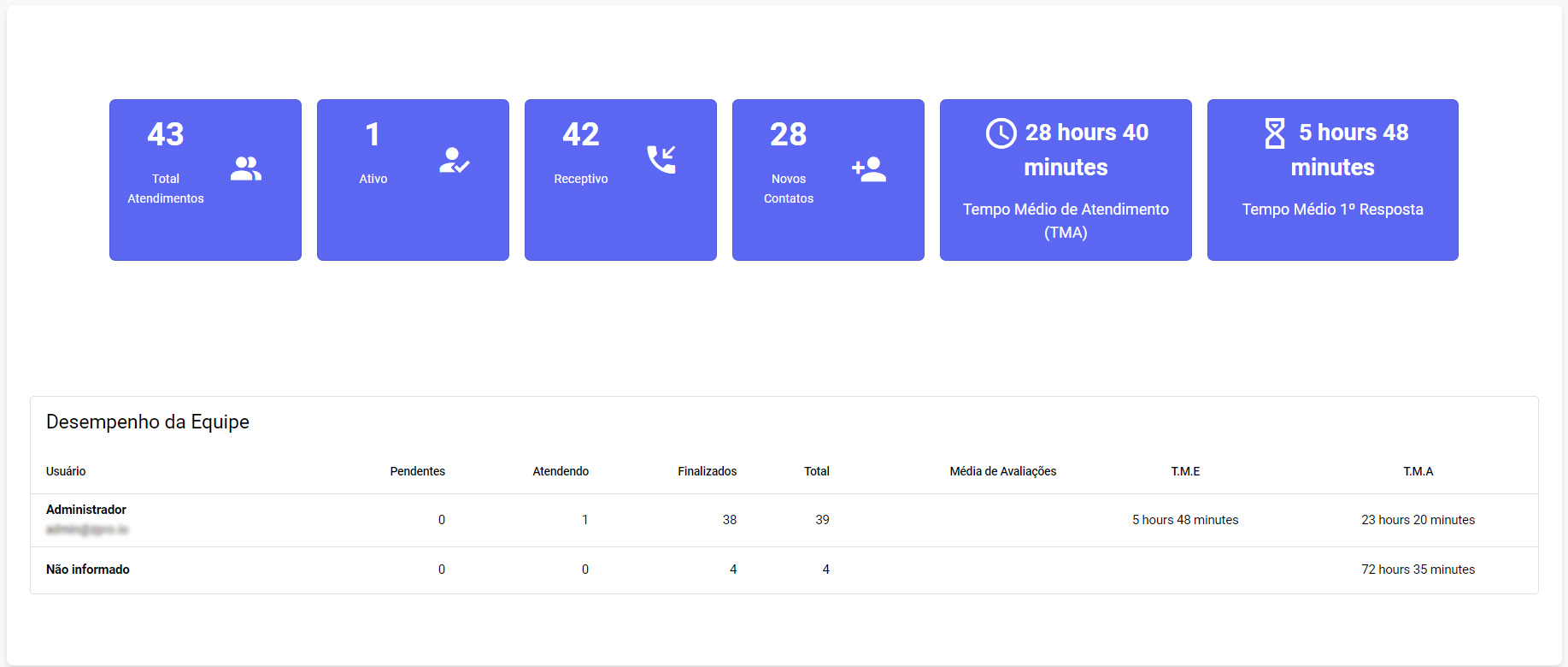Open the Administrador user row
The width and height of the screenshot is (1568, 667).
pos(86,510)
